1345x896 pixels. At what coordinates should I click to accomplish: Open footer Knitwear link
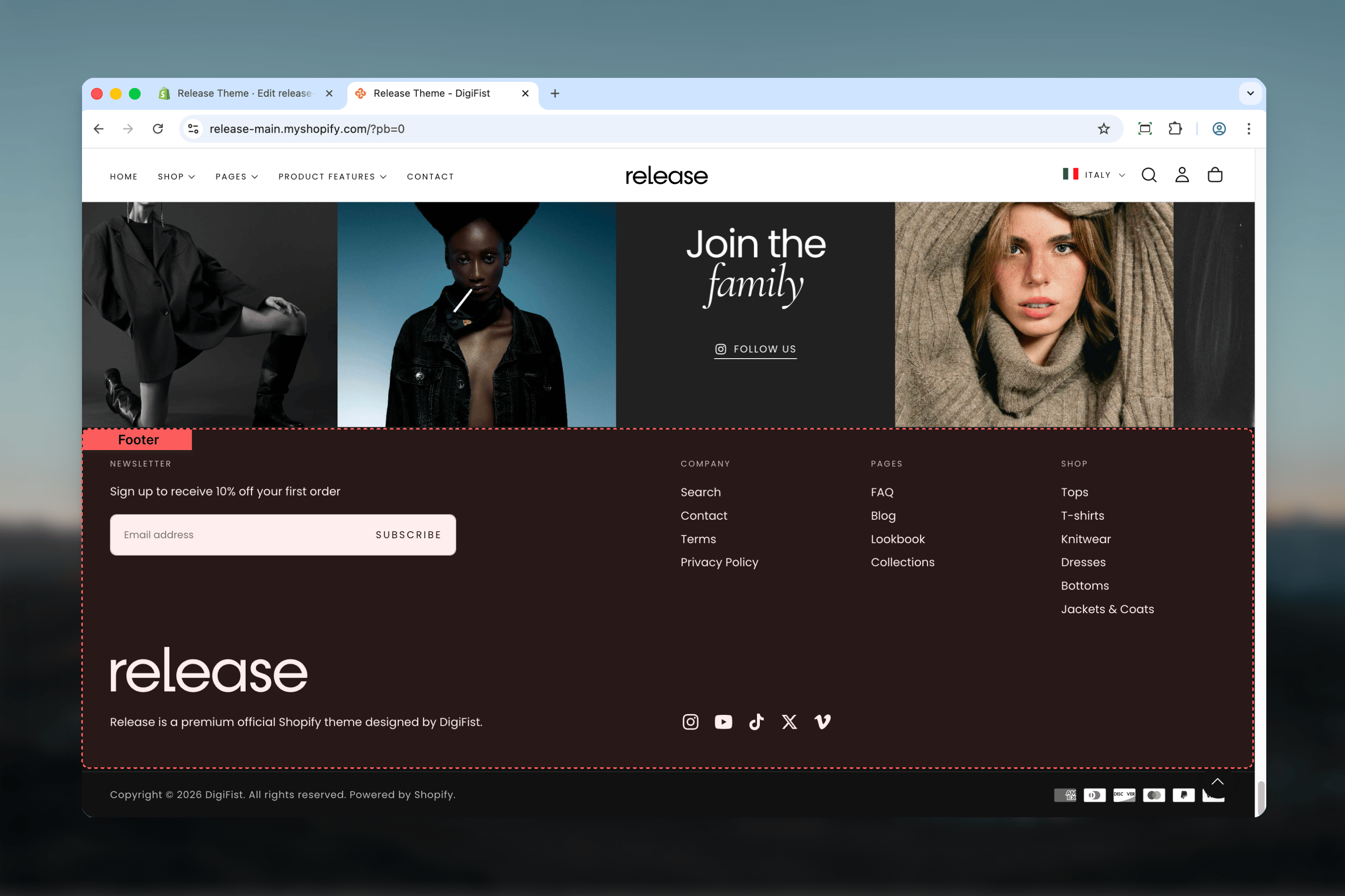1085,539
